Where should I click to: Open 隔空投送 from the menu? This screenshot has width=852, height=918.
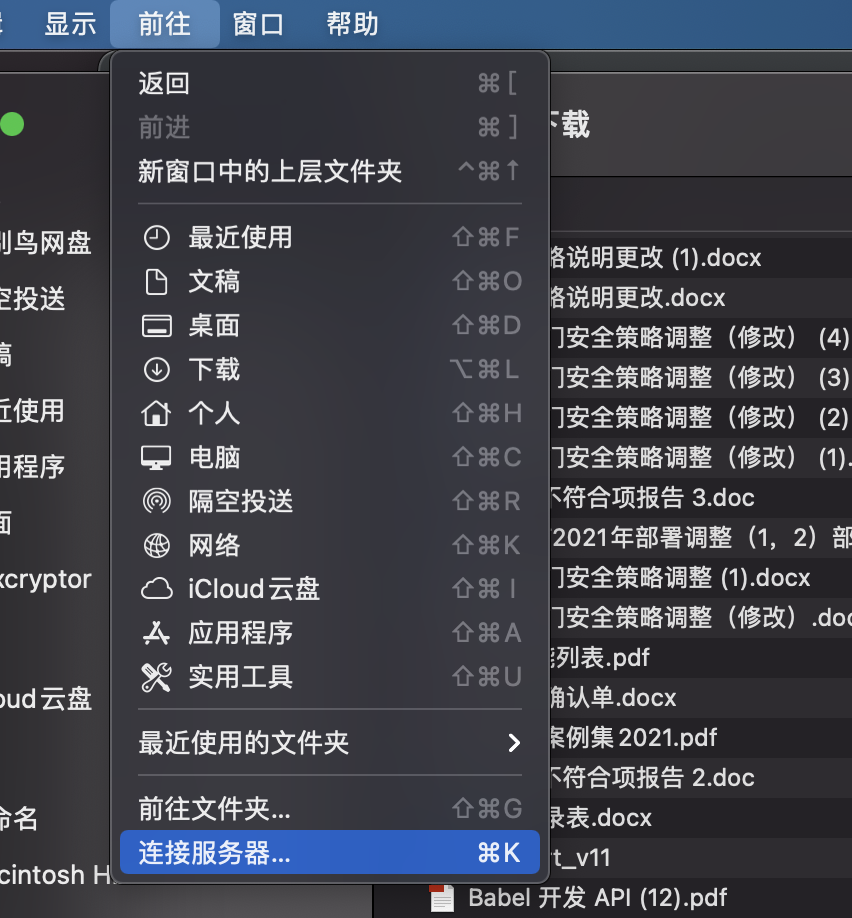click(x=330, y=501)
